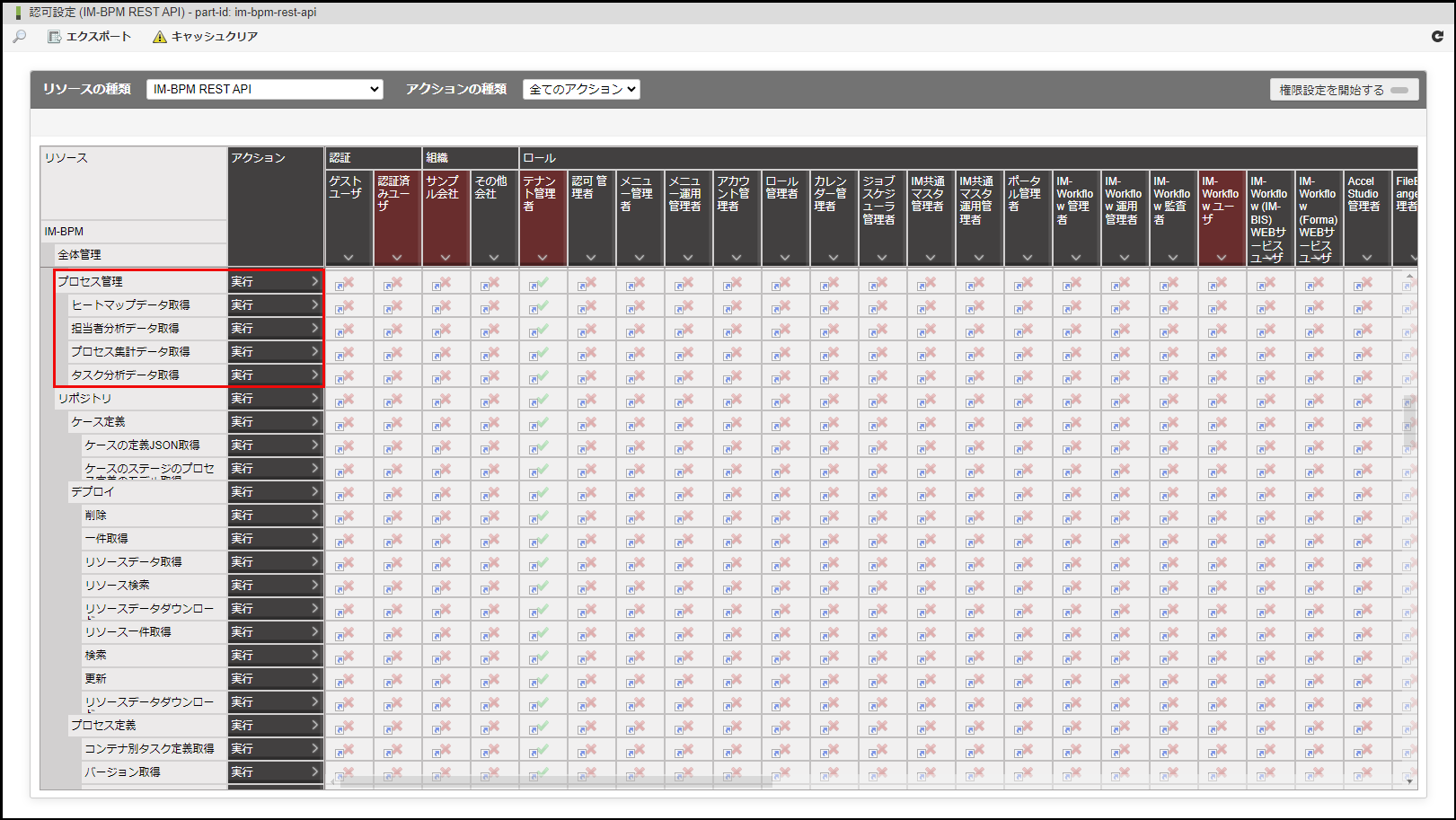Select ロール subject group header
The image size is (1456, 820).
click(968, 157)
